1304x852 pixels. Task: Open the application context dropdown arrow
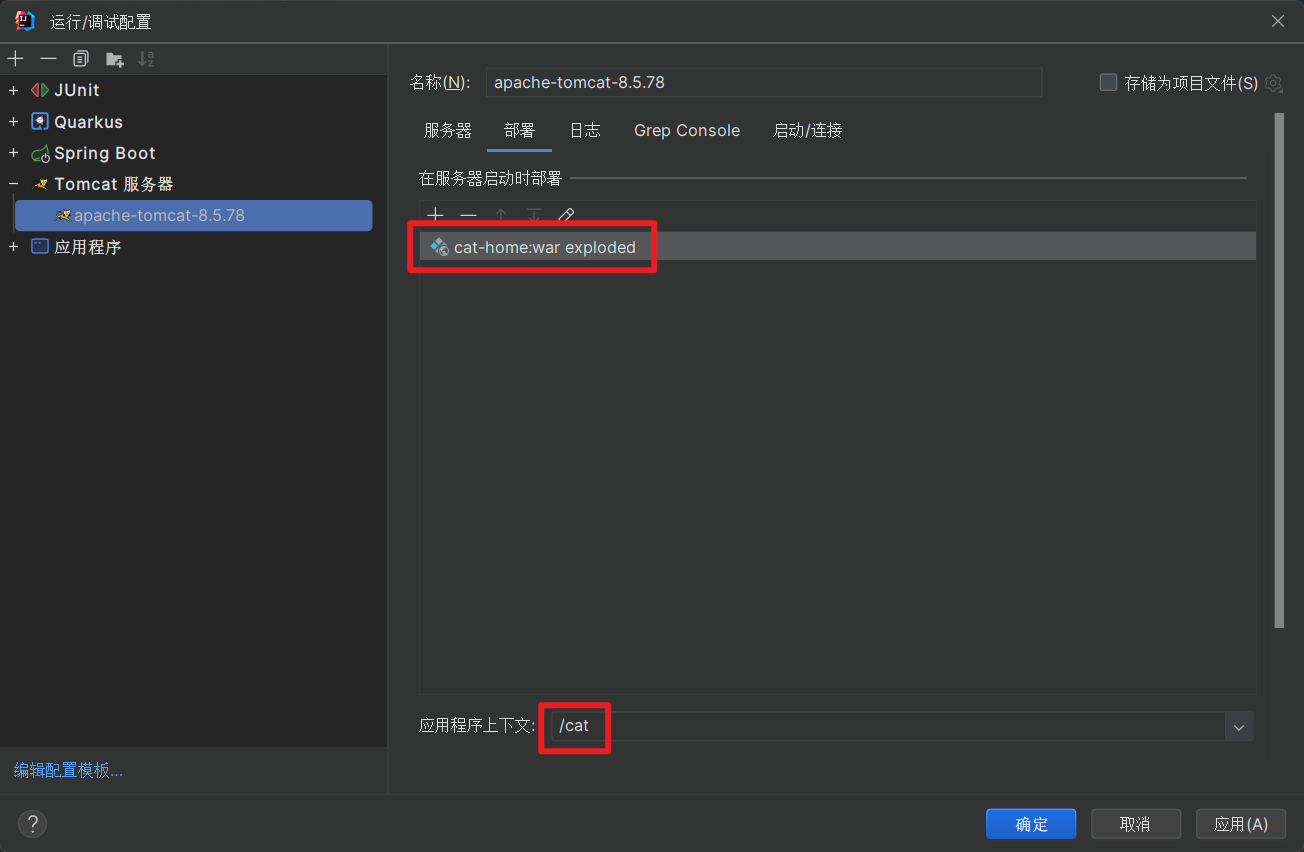[x=1239, y=727]
